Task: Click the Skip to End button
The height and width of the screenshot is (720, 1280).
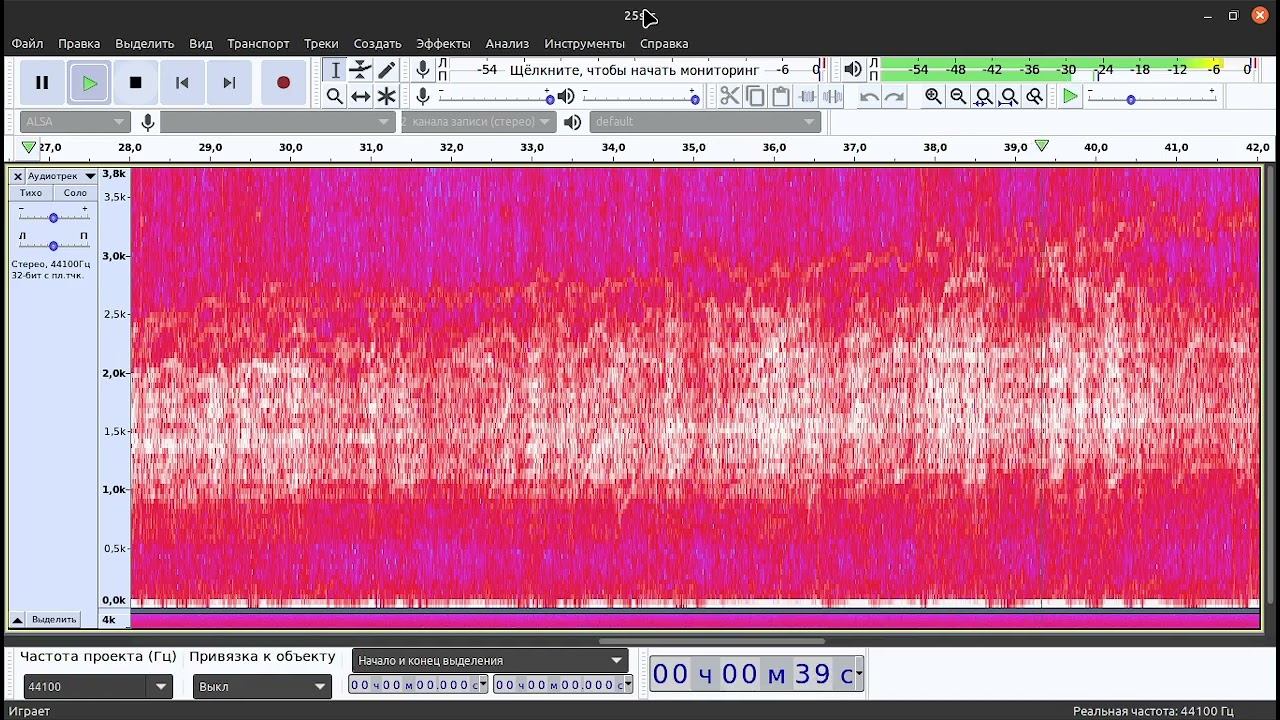Action: (x=229, y=83)
